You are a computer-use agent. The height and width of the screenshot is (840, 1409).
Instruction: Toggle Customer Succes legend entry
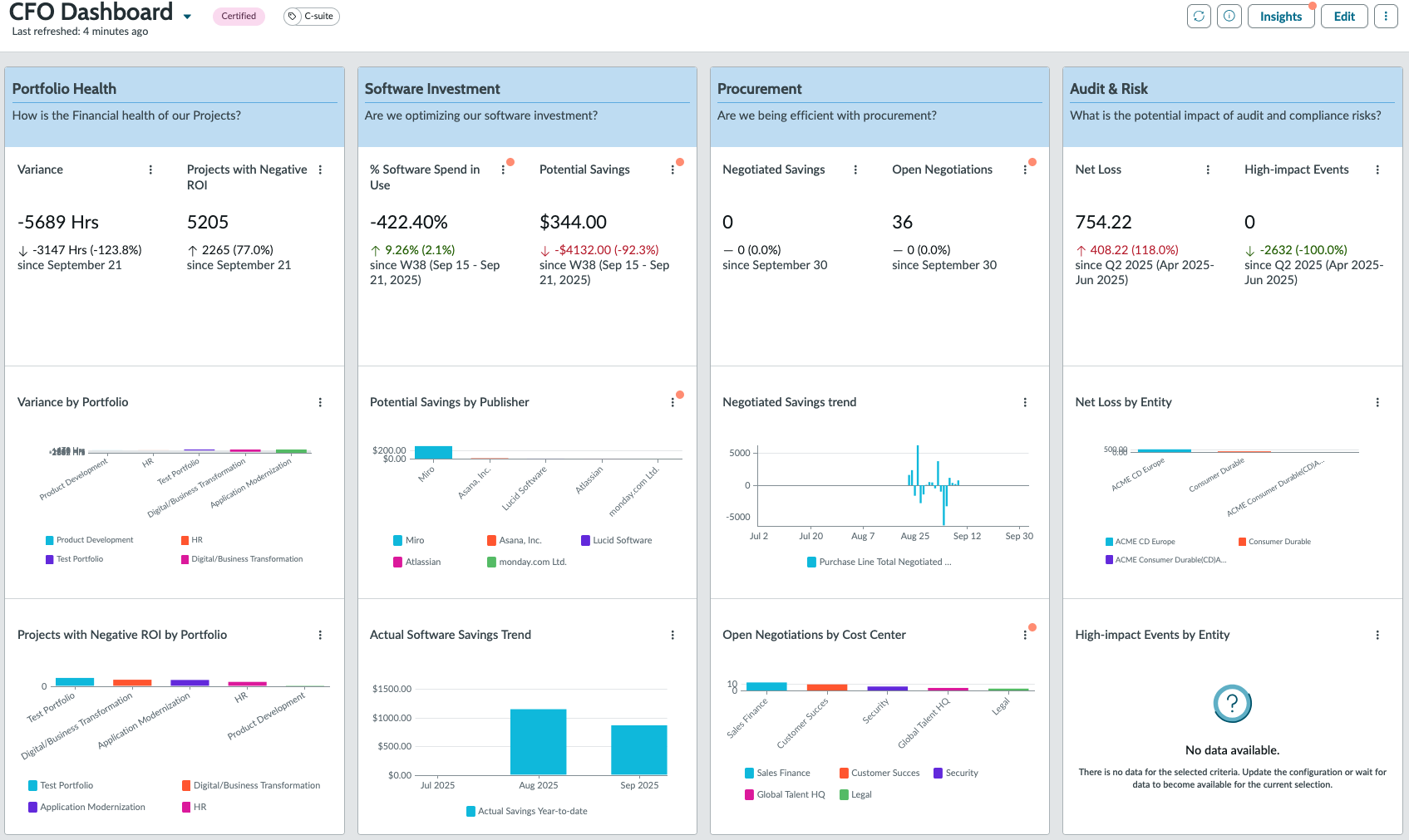tap(879, 773)
